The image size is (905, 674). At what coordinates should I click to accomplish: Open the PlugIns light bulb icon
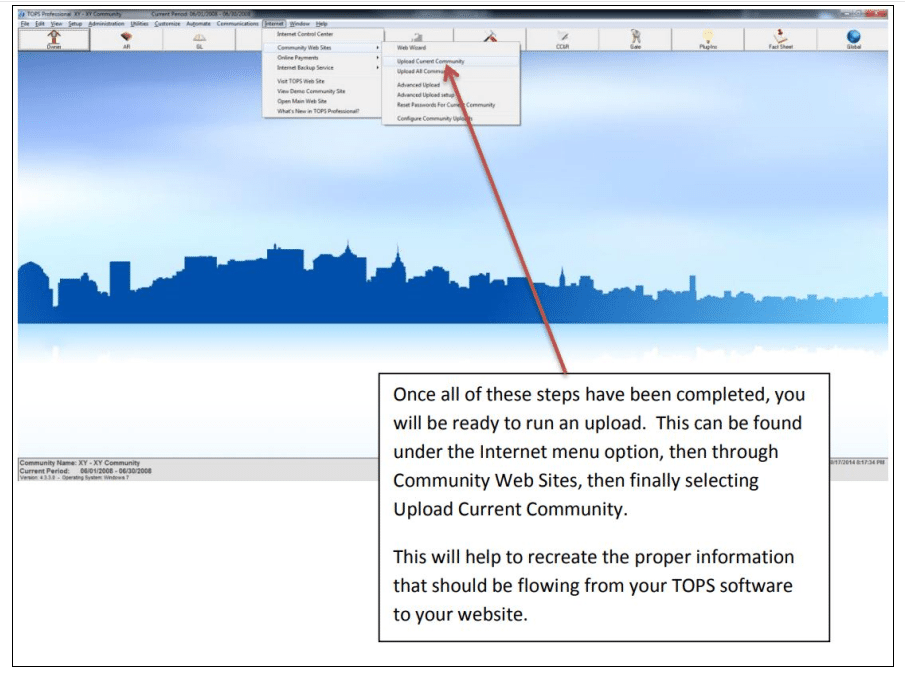pos(708,39)
